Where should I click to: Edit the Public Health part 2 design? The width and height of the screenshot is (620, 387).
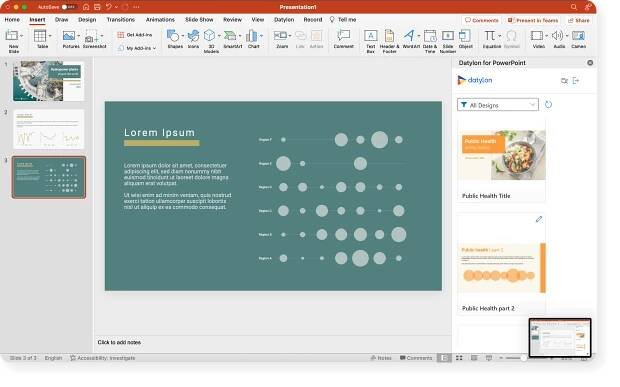539,219
